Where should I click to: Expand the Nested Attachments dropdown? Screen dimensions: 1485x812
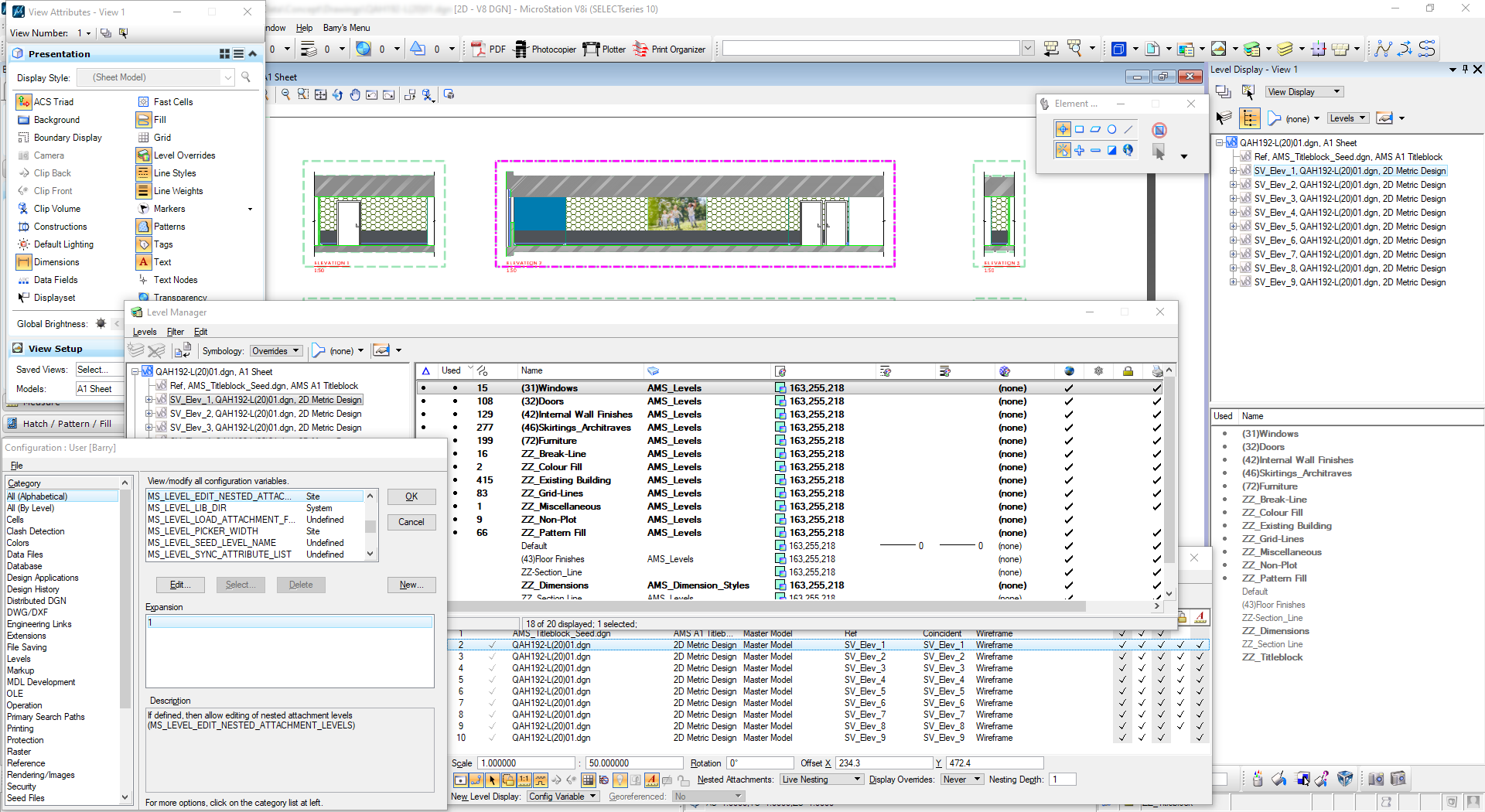(x=821, y=780)
